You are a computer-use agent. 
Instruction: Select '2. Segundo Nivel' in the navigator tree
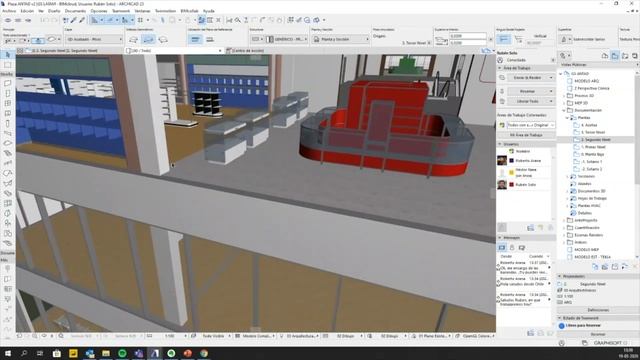(596, 140)
